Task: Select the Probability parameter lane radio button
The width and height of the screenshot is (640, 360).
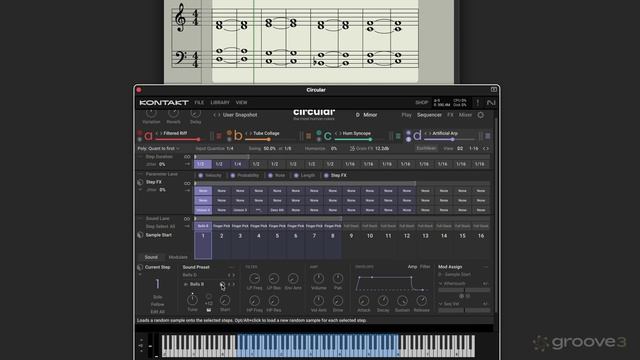Action: point(233,176)
